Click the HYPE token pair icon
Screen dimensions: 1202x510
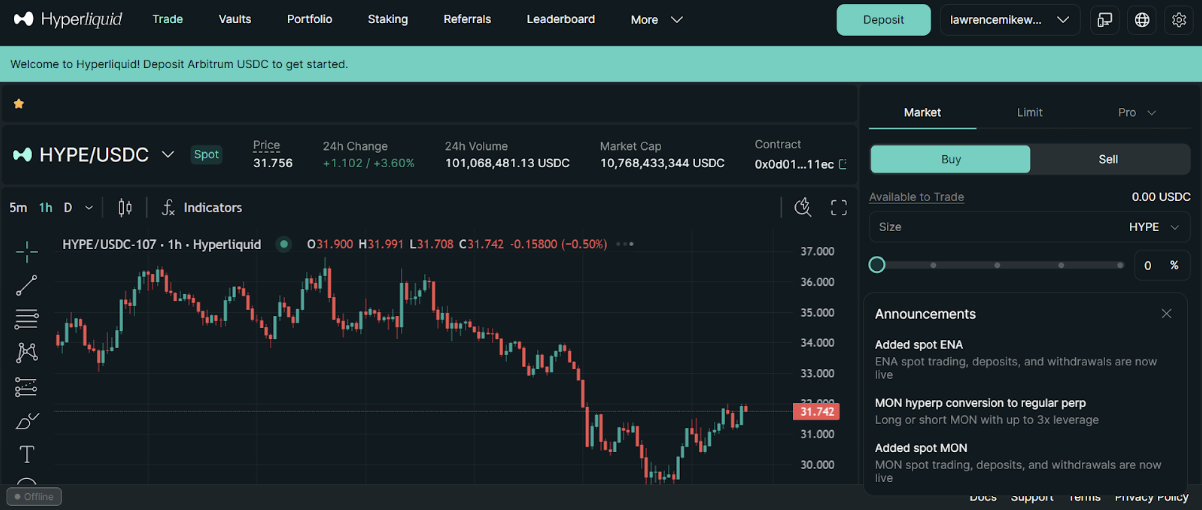click(22, 155)
